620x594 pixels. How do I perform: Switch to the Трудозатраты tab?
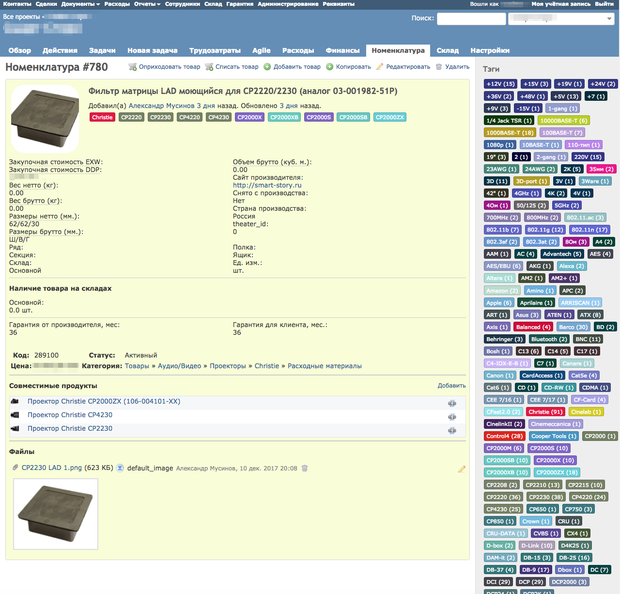tap(215, 50)
